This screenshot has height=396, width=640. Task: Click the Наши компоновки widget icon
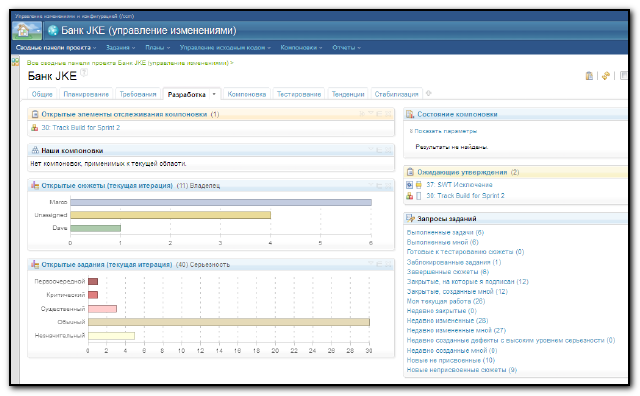point(35,150)
